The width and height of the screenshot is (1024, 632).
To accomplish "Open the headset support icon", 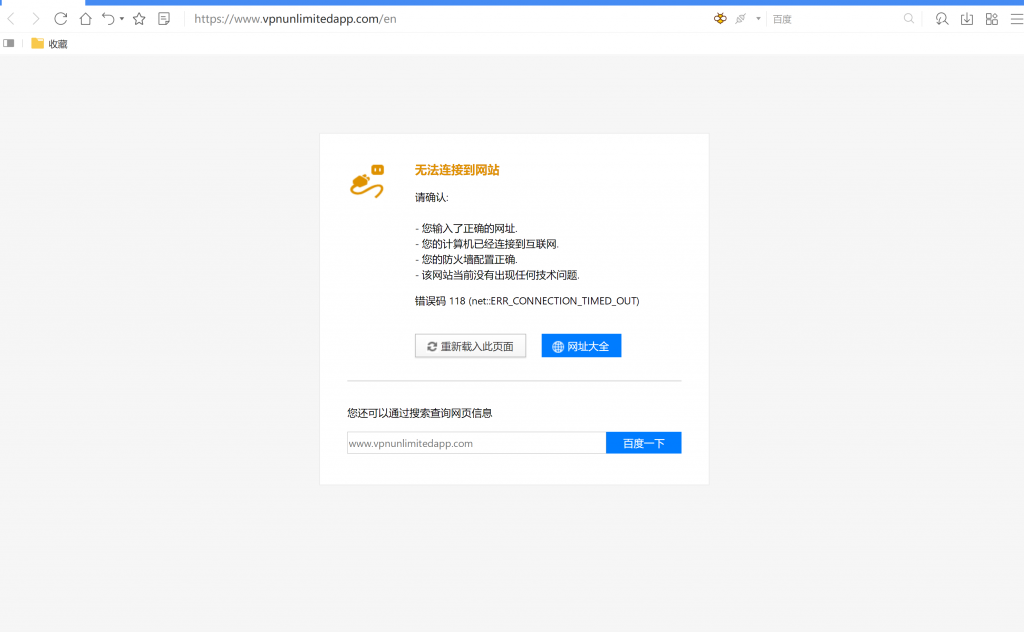I will pyautogui.click(x=942, y=19).
